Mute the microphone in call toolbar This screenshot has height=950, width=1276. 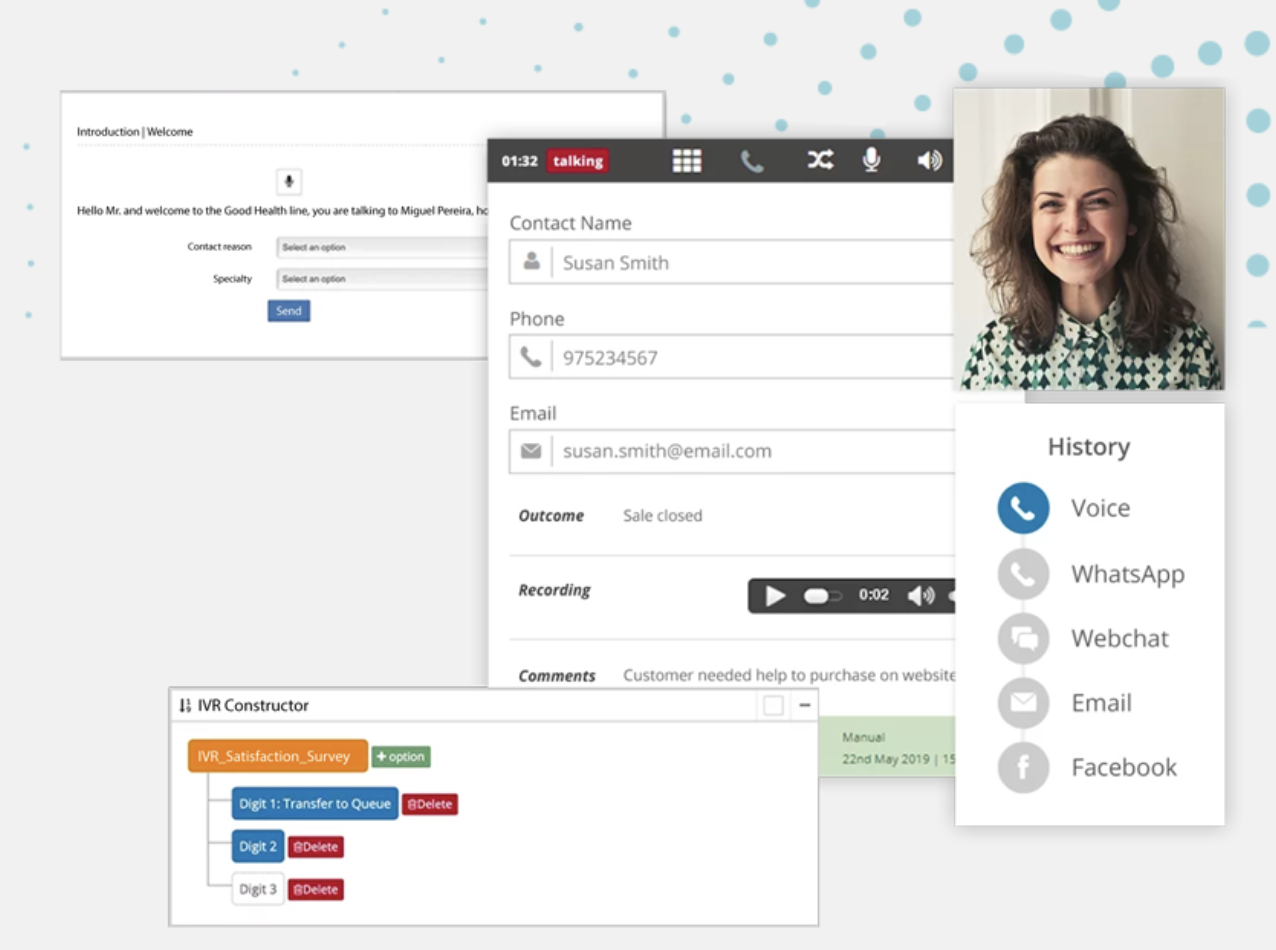(872, 160)
